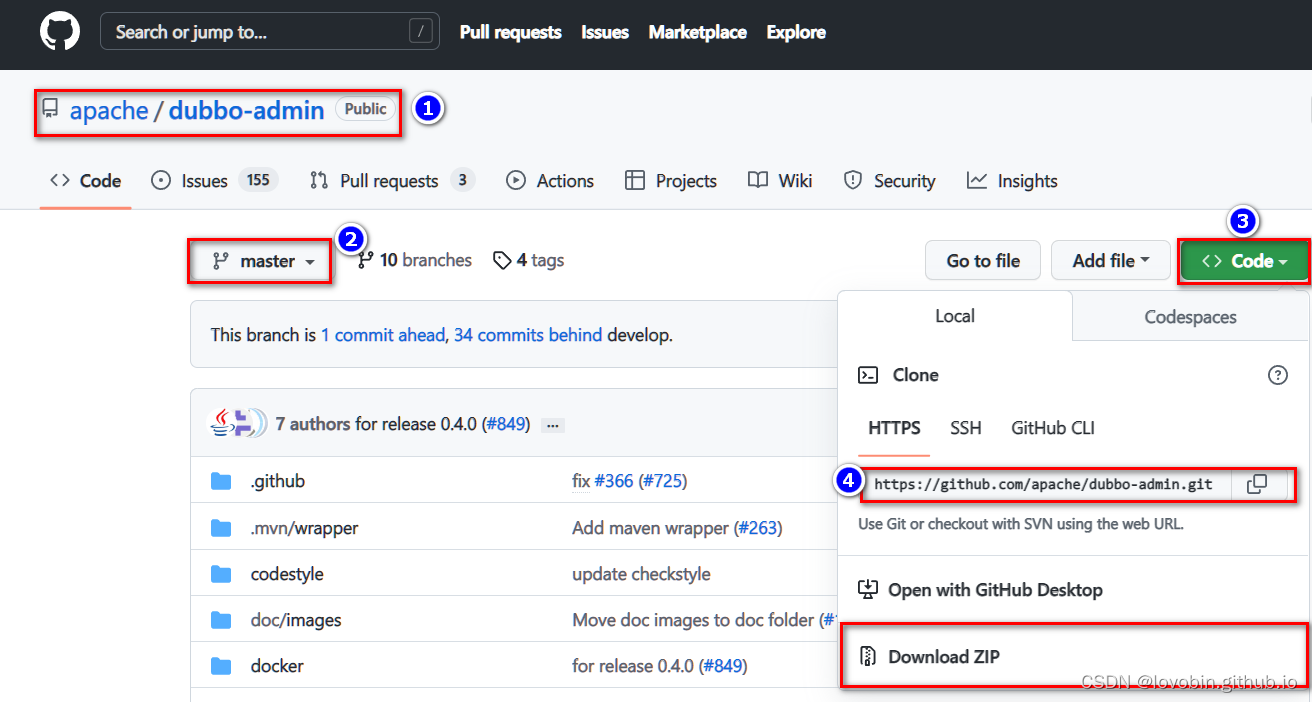The height and width of the screenshot is (702, 1312).
Task: Switch to the repository Pull requests tab
Action: pyautogui.click(x=392, y=181)
